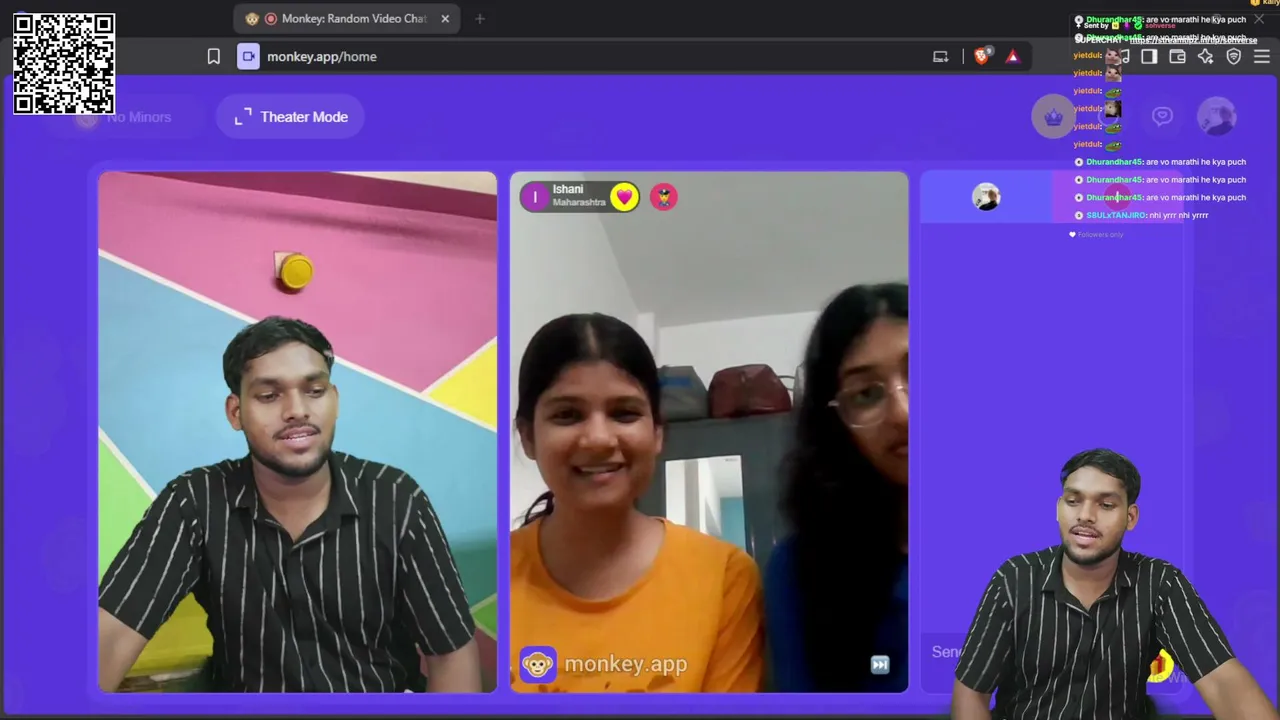Open a new browser tab
This screenshot has height=720, width=1280.
pos(480,18)
